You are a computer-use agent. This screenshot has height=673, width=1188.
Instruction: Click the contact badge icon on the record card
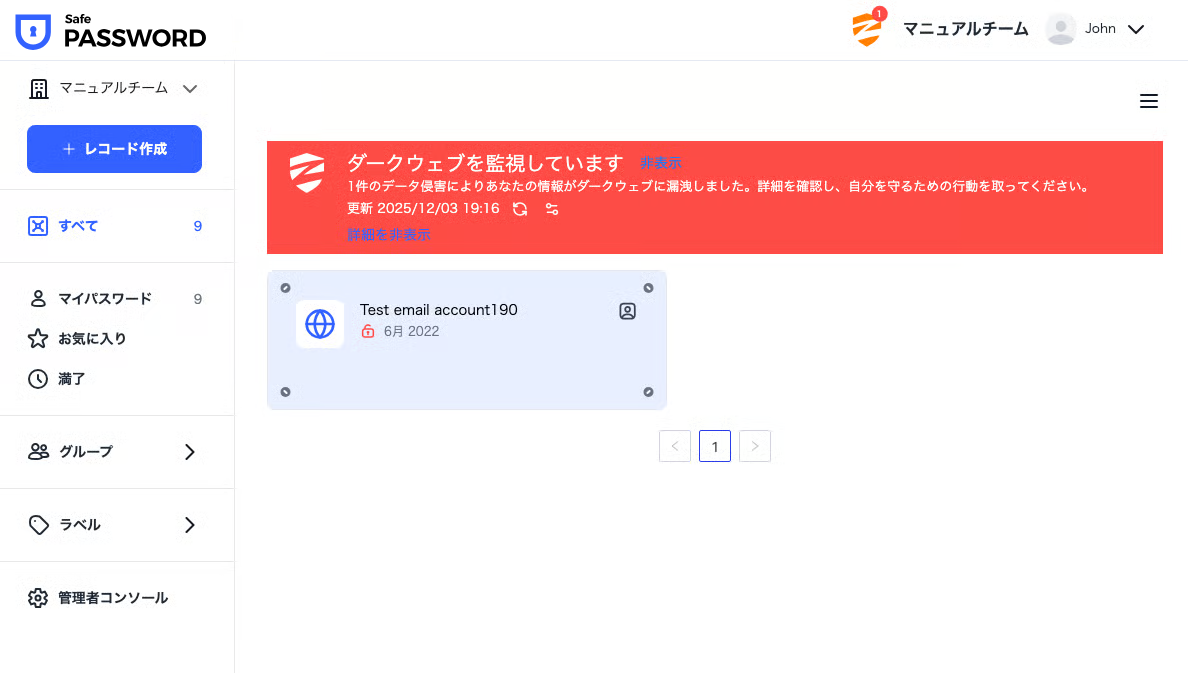(627, 311)
